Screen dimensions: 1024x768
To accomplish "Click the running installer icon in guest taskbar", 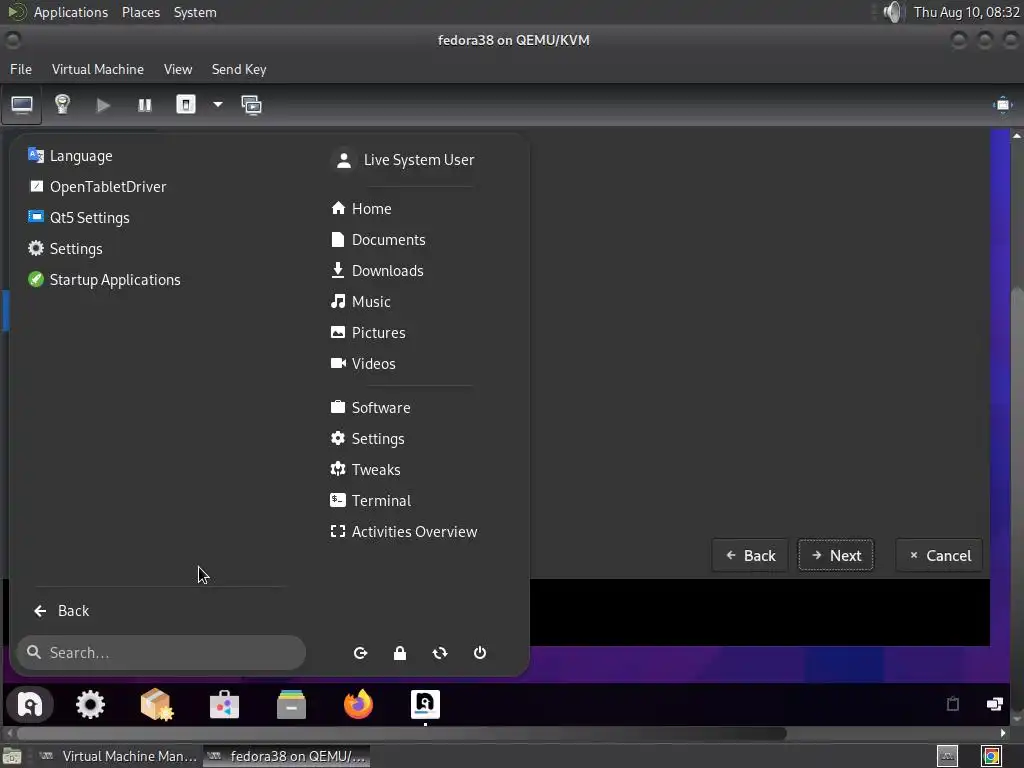I will point(425,705).
